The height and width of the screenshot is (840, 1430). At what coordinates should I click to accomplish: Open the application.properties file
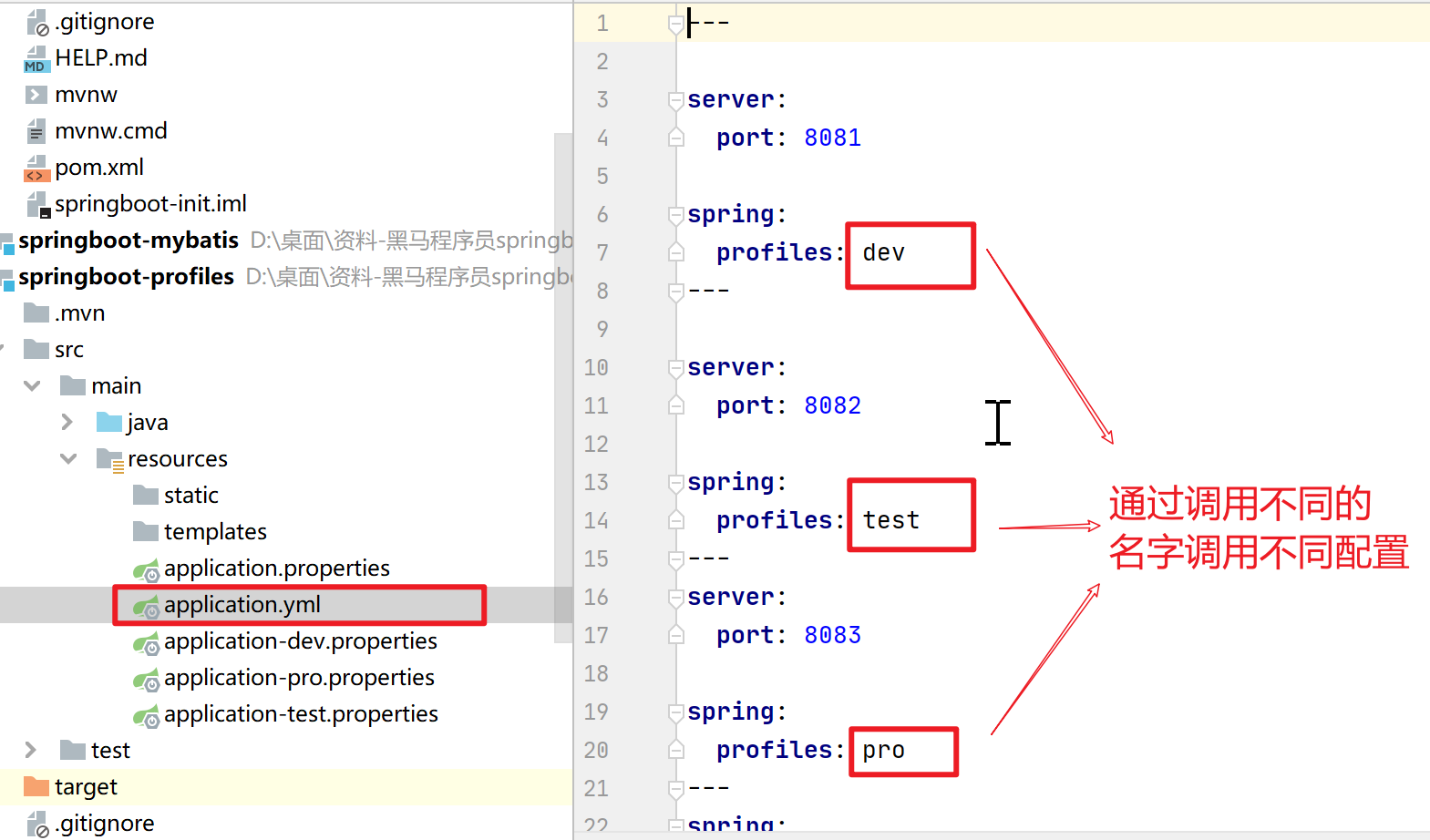click(277, 569)
